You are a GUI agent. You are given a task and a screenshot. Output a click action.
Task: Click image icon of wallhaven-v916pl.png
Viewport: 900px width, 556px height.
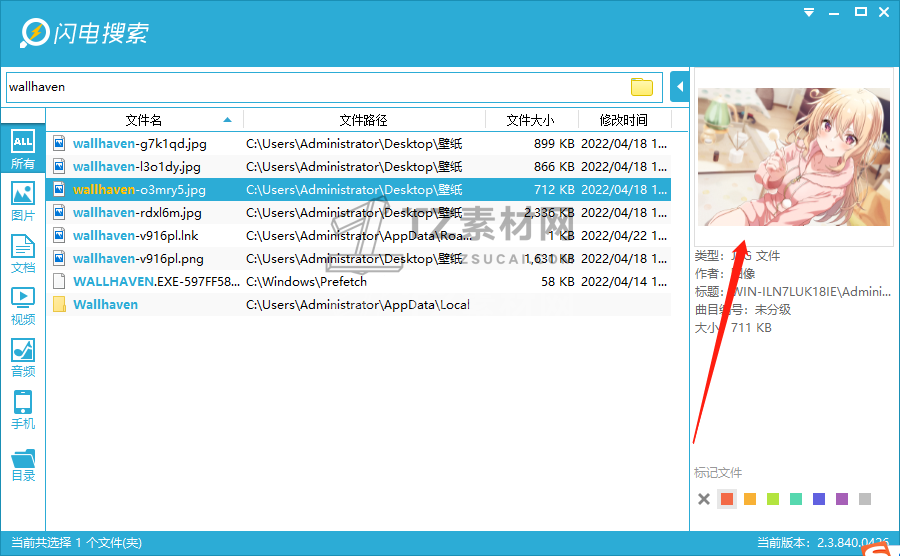pos(59,258)
